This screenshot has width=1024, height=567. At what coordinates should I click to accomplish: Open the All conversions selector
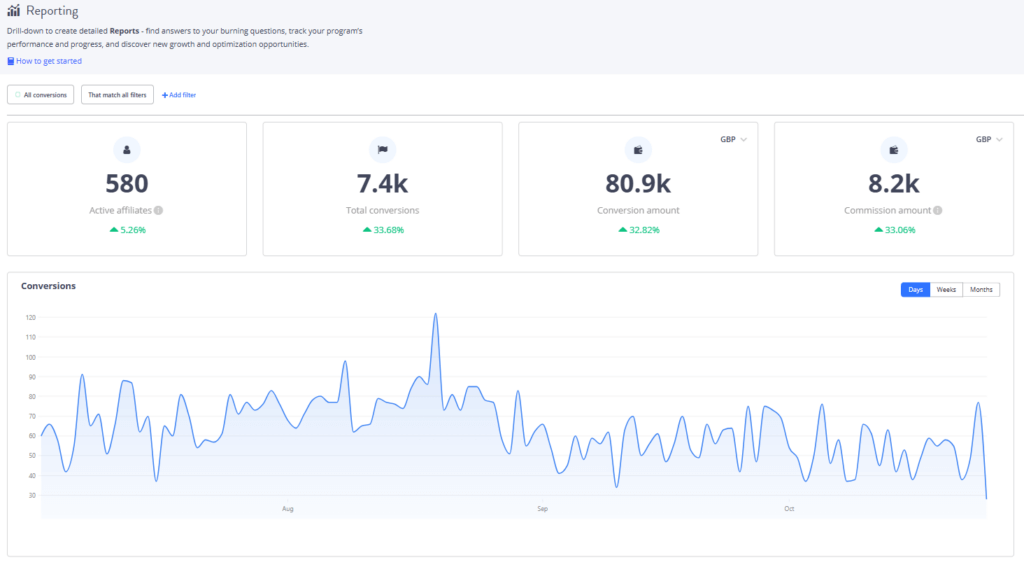(x=41, y=95)
